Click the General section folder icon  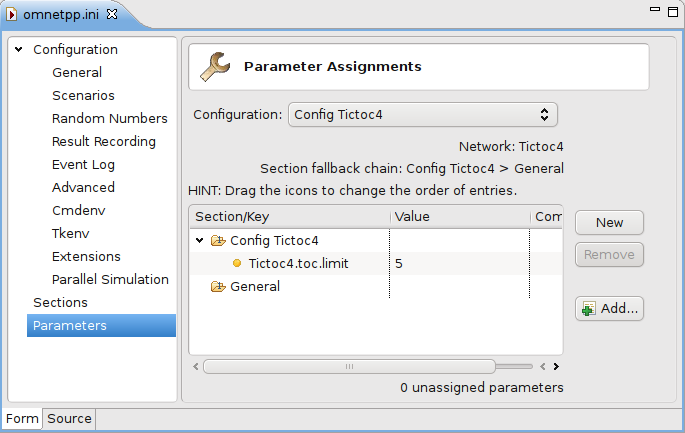(x=218, y=287)
